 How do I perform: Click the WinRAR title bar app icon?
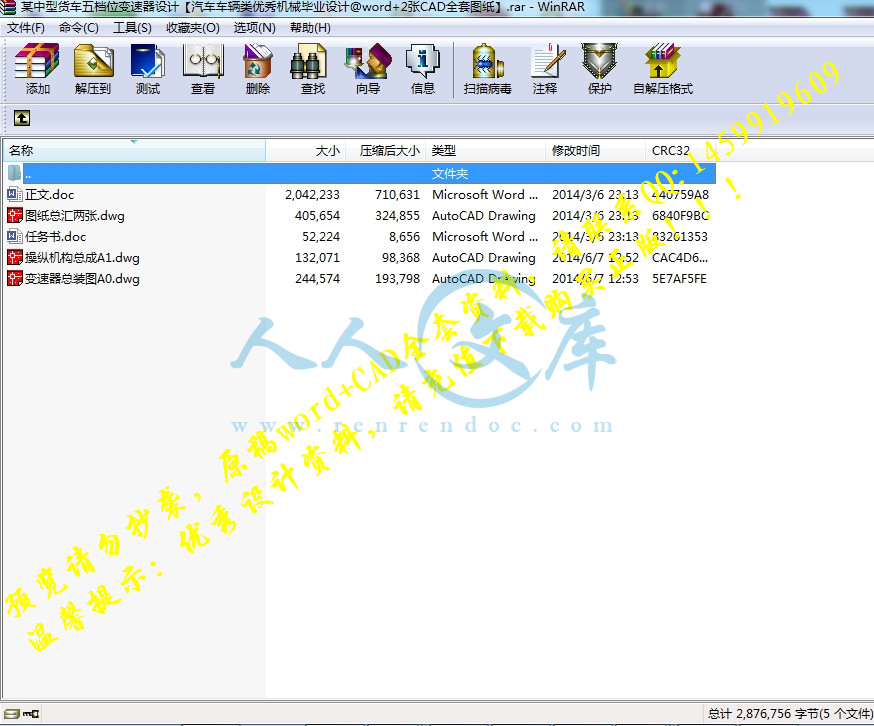coord(8,7)
